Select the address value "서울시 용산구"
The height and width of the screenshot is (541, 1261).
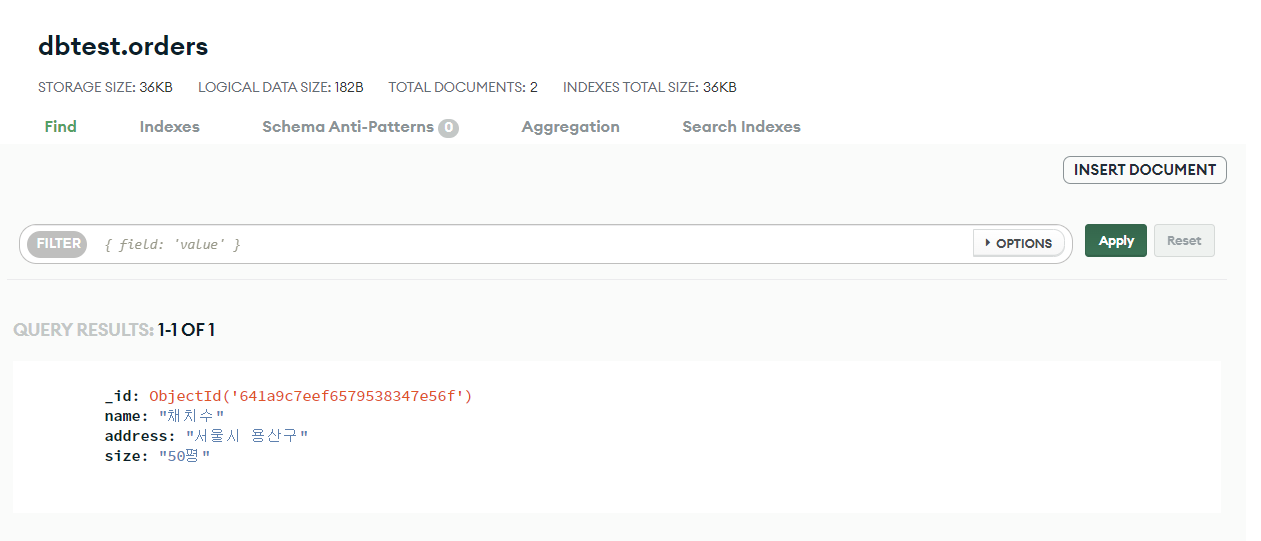click(247, 436)
